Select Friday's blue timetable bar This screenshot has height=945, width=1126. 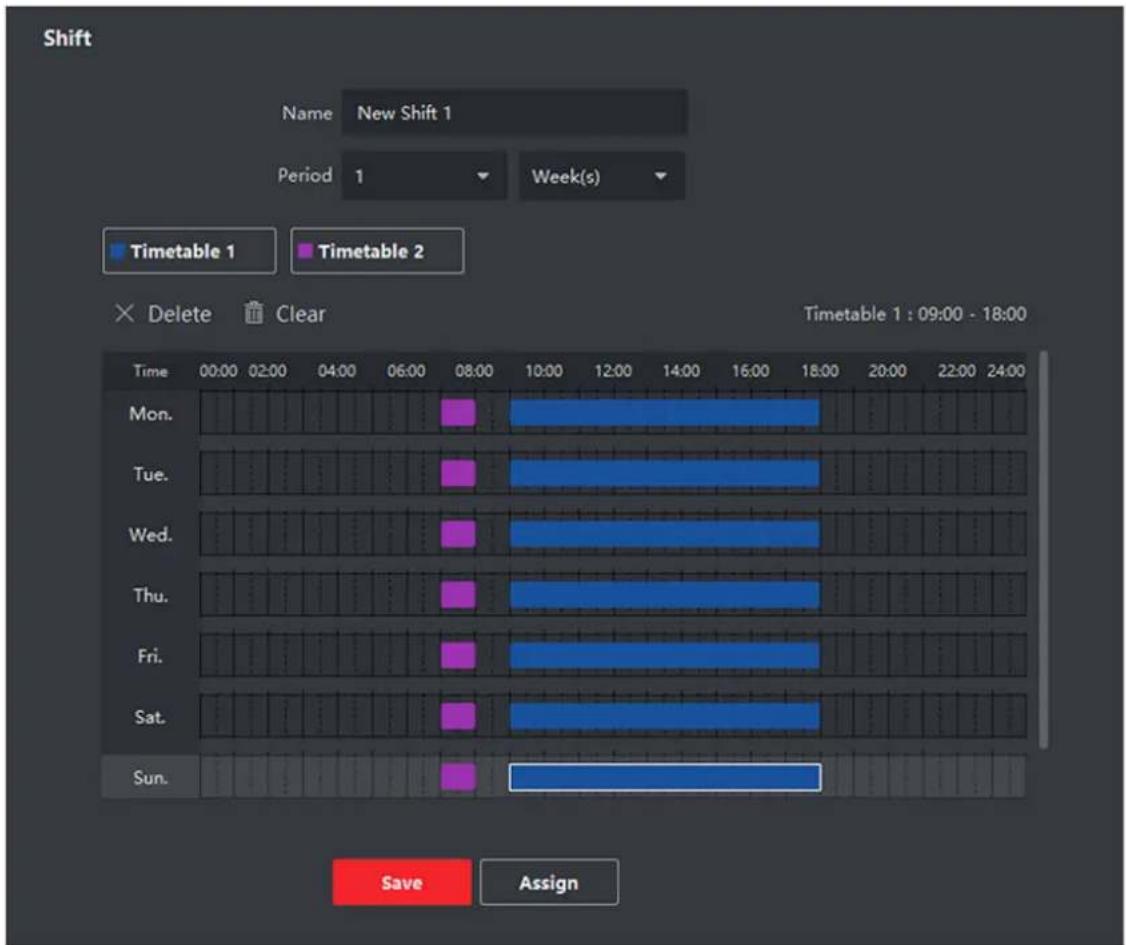coord(664,656)
